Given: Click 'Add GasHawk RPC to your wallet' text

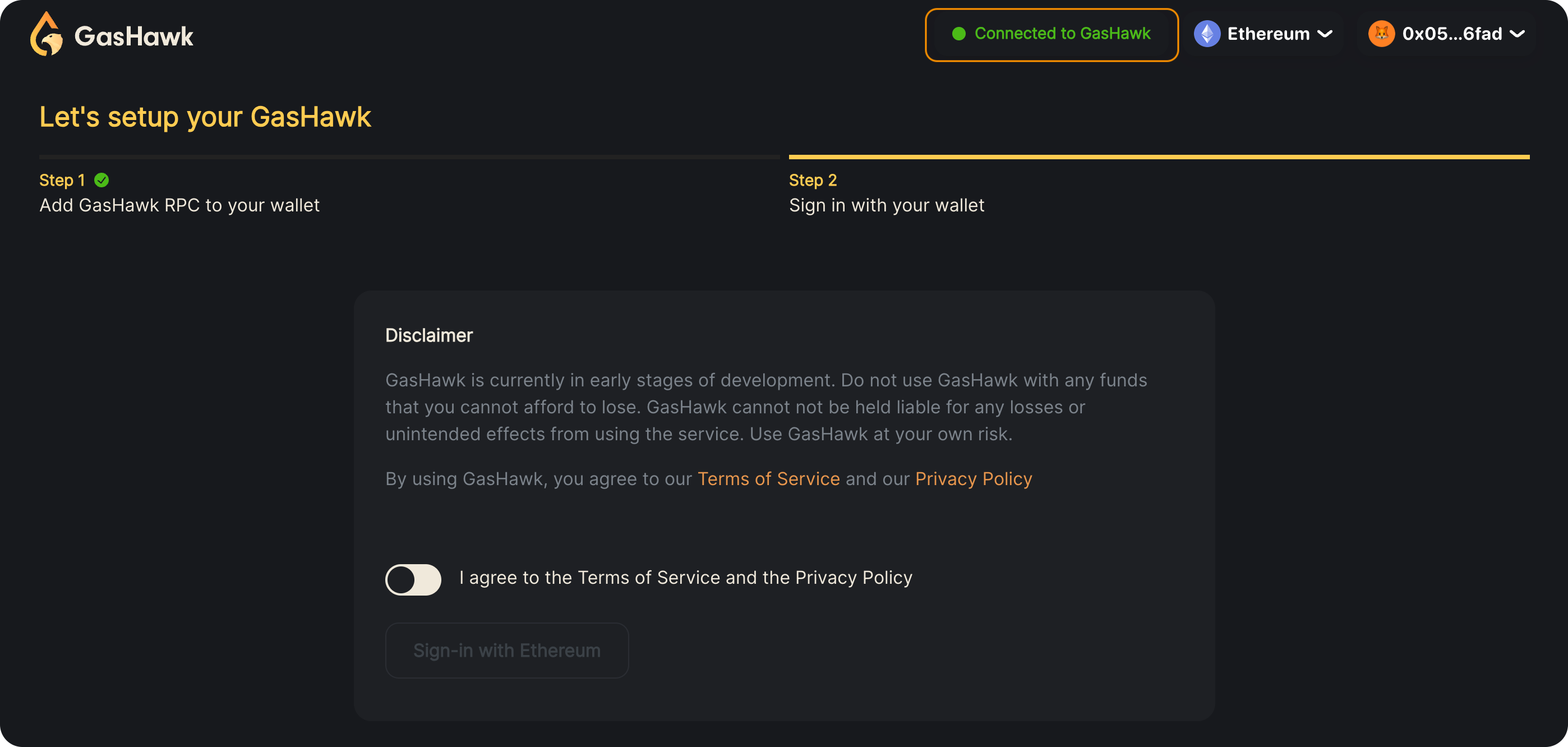Looking at the screenshot, I should tap(179, 205).
